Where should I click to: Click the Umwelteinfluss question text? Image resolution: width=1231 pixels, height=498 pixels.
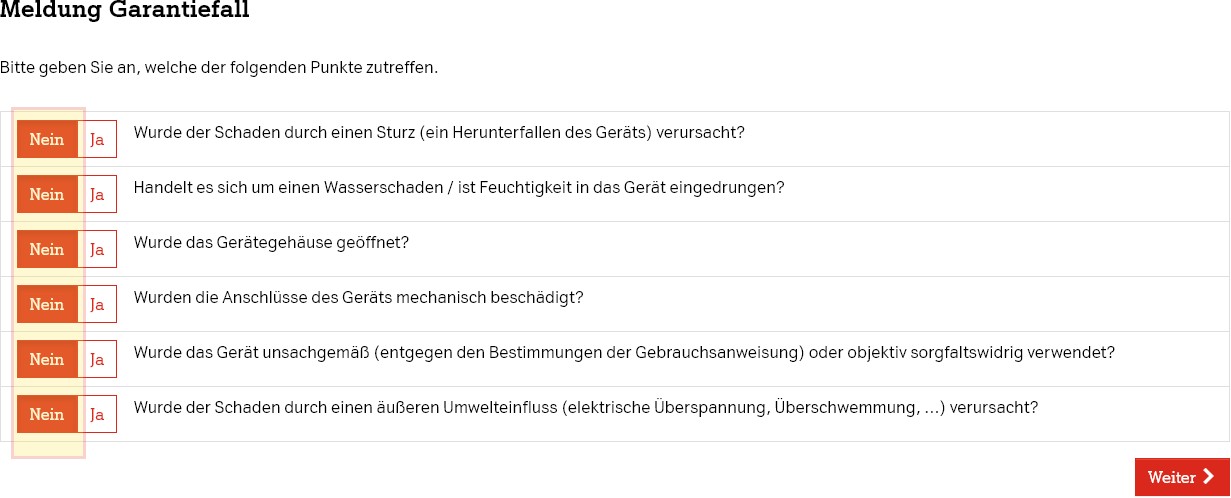point(586,407)
